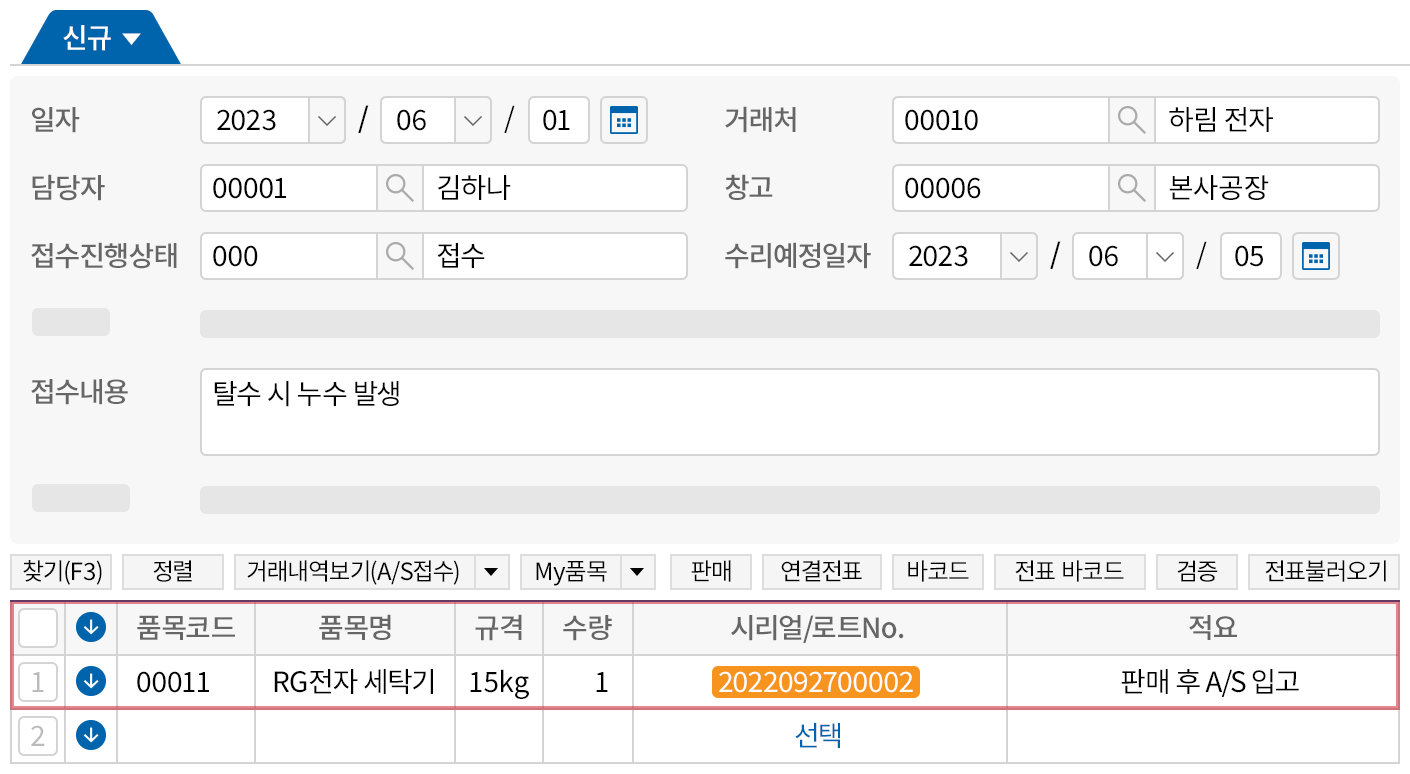The width and height of the screenshot is (1410, 774).
Task: Select row 1 checkbox
Action: [x=38, y=682]
